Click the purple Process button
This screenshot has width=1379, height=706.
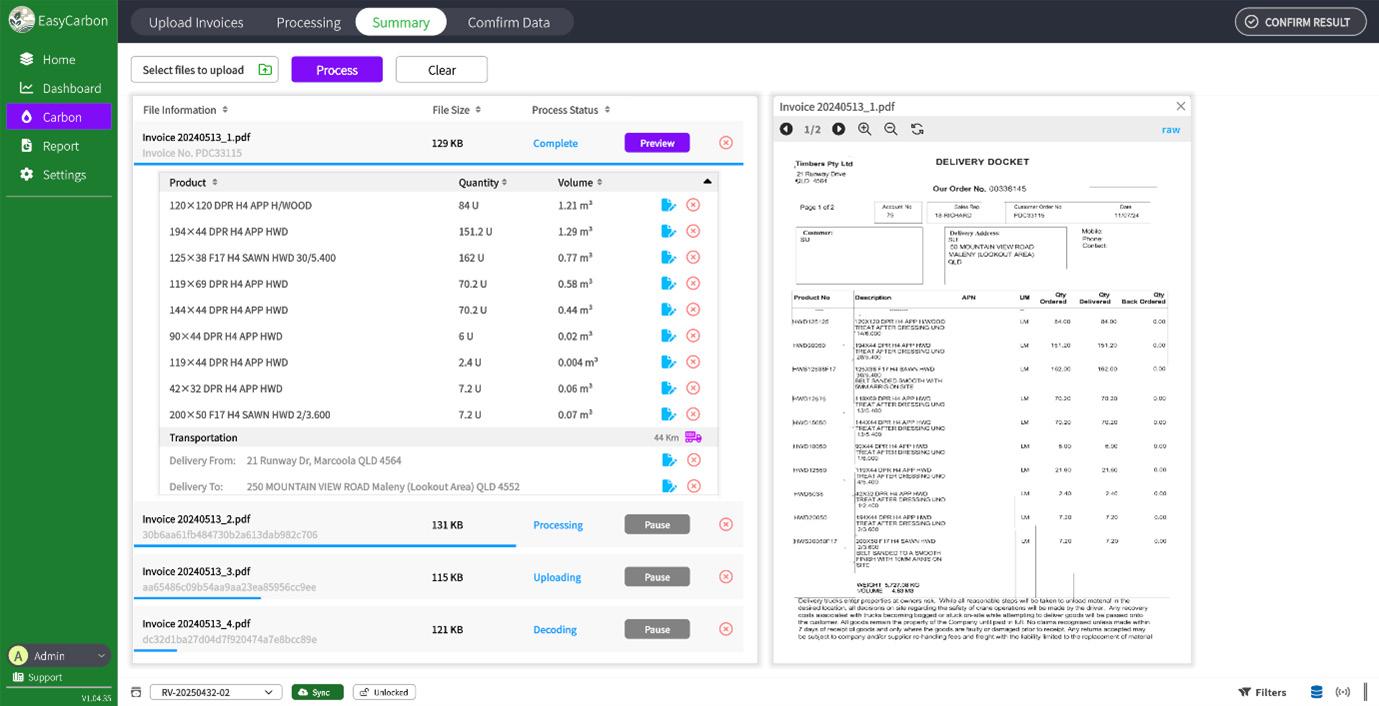(337, 70)
